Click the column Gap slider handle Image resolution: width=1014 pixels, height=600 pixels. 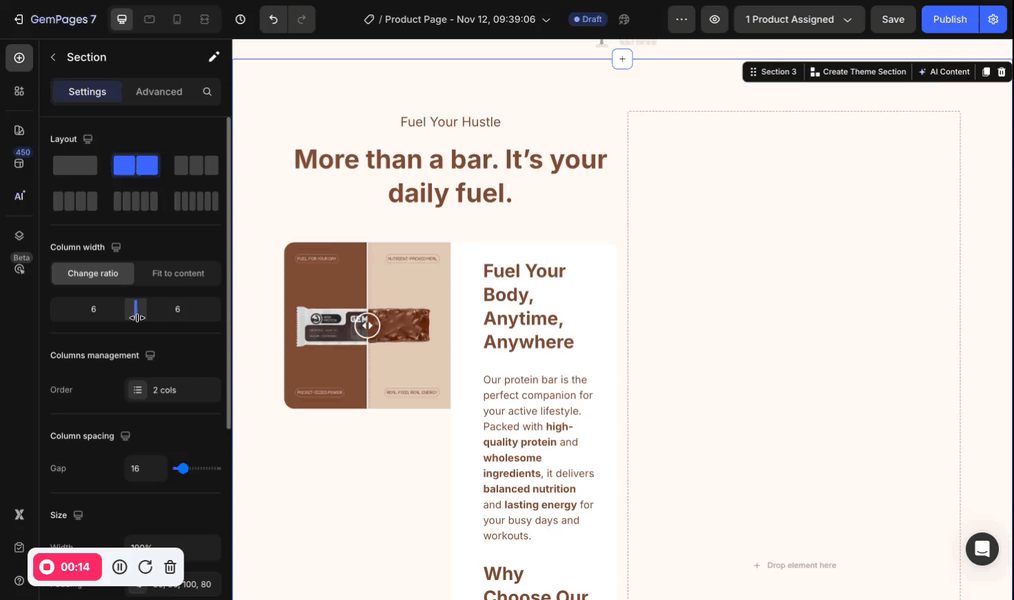(182, 468)
